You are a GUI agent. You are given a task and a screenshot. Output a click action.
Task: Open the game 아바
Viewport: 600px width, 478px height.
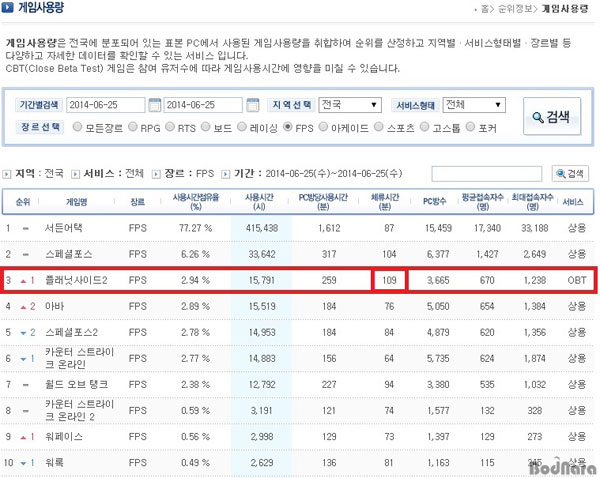pos(54,306)
